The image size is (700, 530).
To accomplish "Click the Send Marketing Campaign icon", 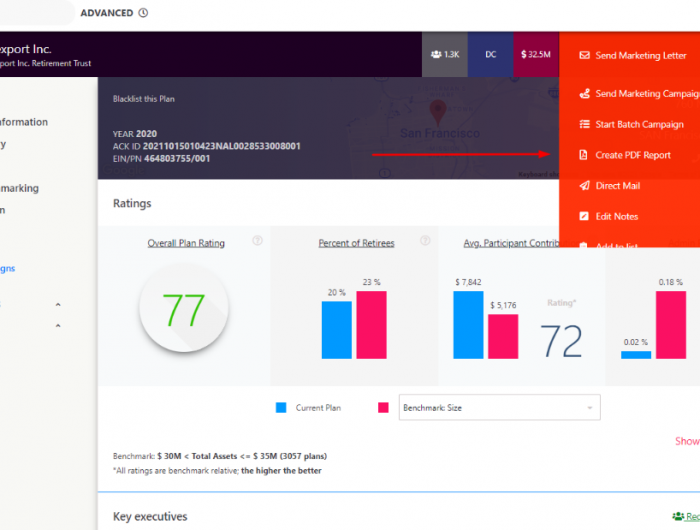I will pos(585,94).
